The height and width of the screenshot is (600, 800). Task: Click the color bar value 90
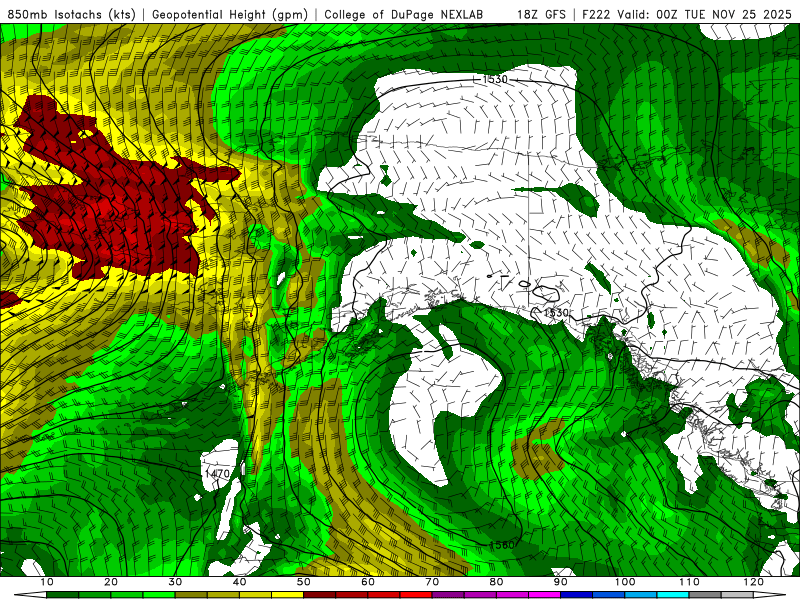click(561, 582)
